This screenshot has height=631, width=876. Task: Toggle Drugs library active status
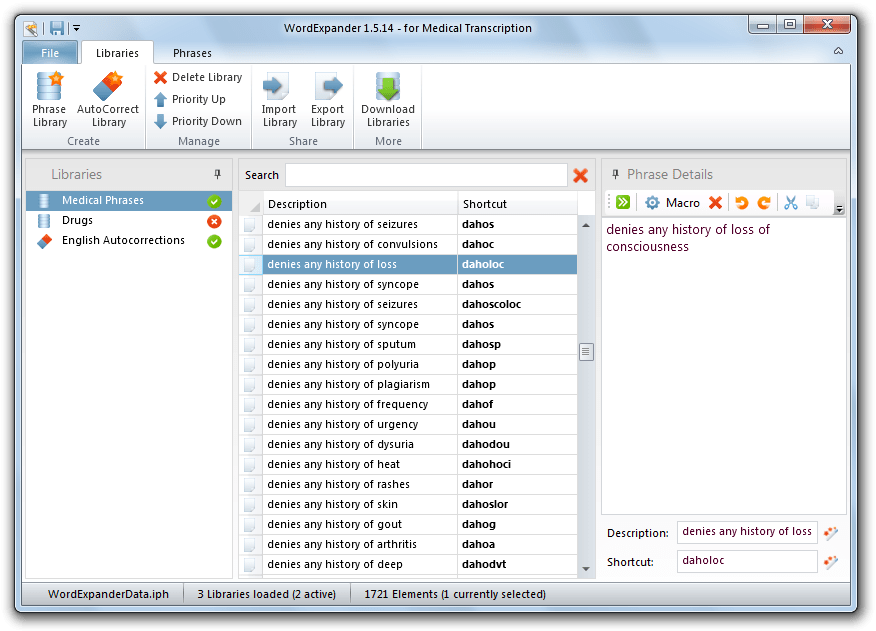(214, 221)
